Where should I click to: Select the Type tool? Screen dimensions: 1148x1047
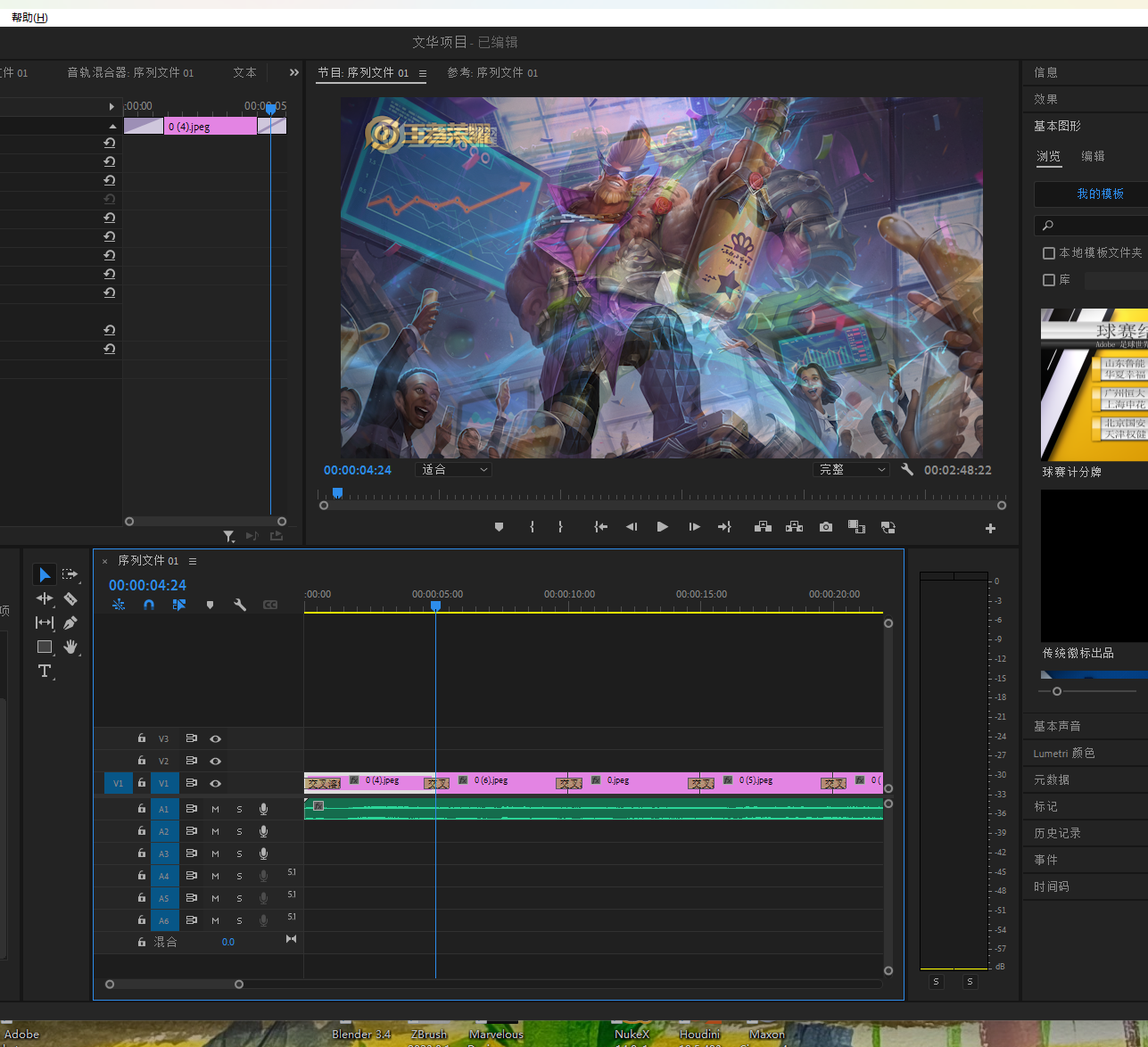click(x=45, y=671)
